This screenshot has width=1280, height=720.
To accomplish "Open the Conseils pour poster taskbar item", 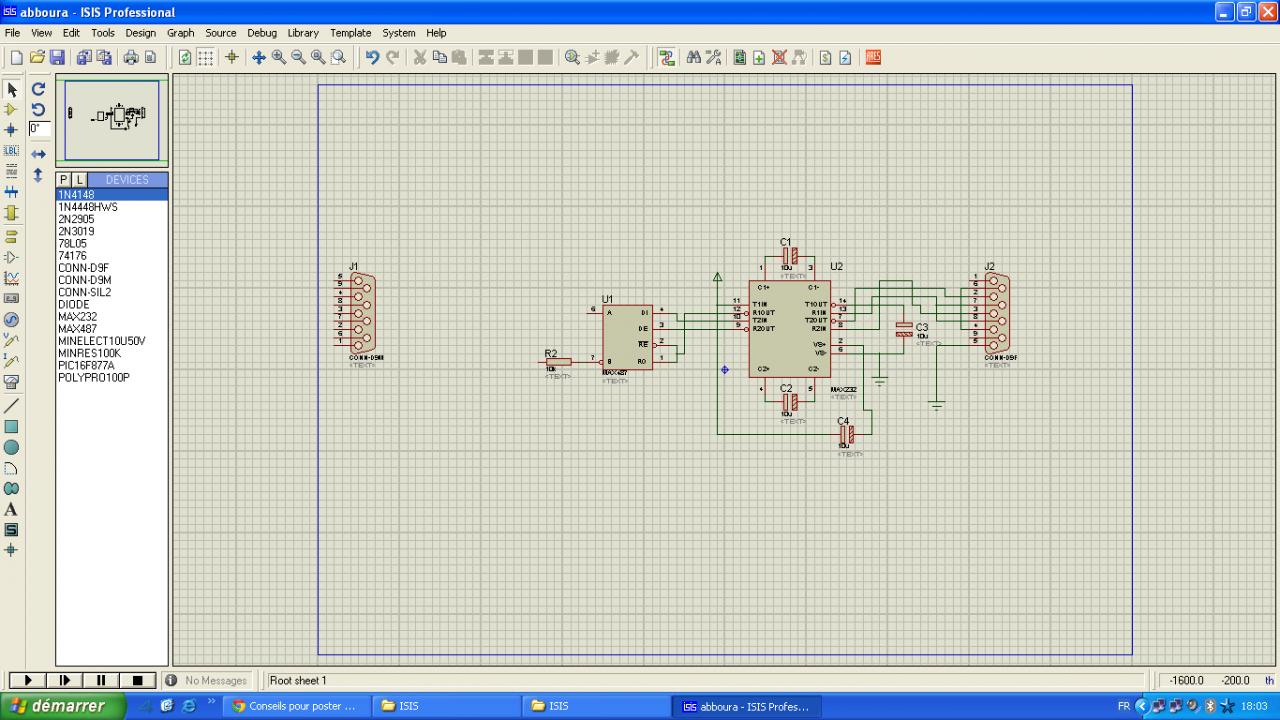I will click(x=295, y=706).
